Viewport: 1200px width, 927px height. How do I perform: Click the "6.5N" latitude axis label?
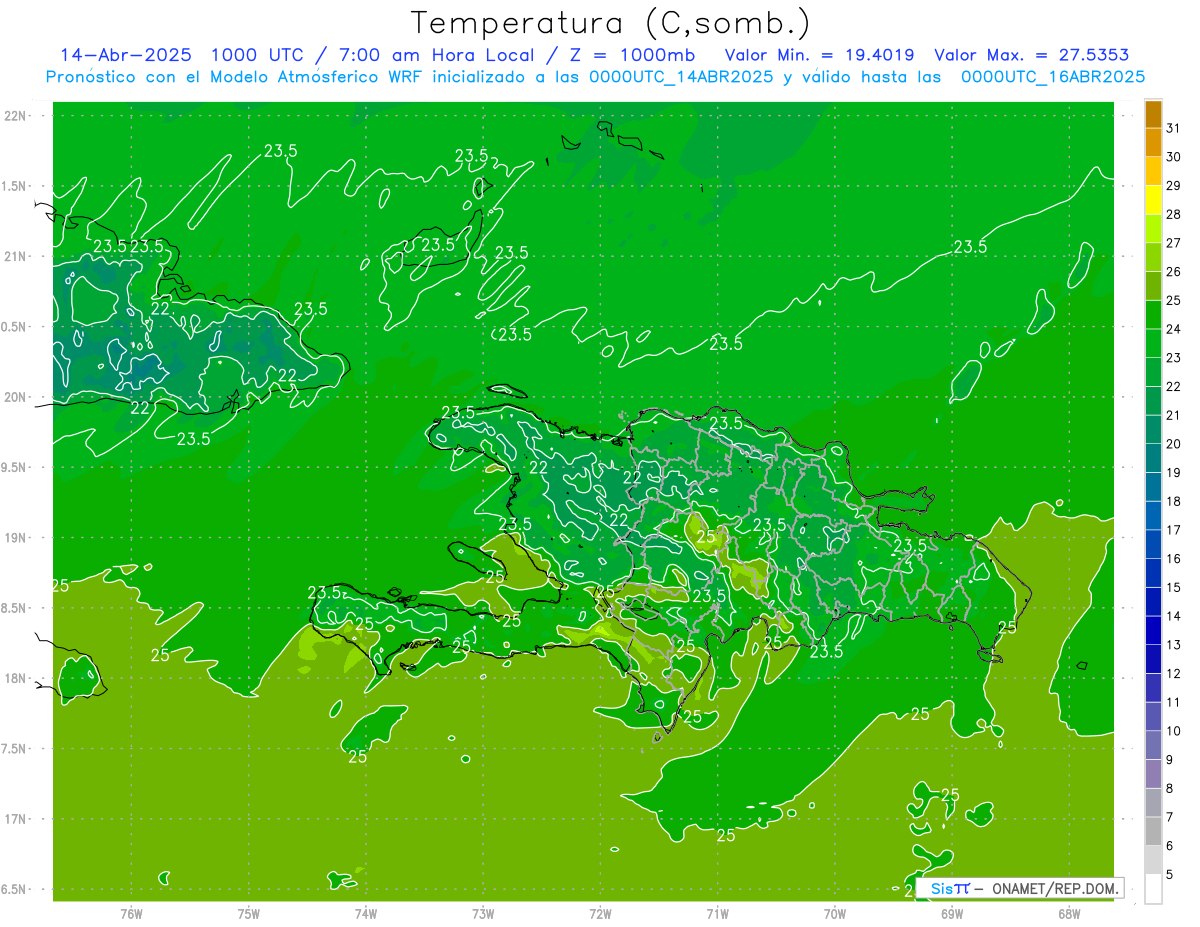coord(14,889)
